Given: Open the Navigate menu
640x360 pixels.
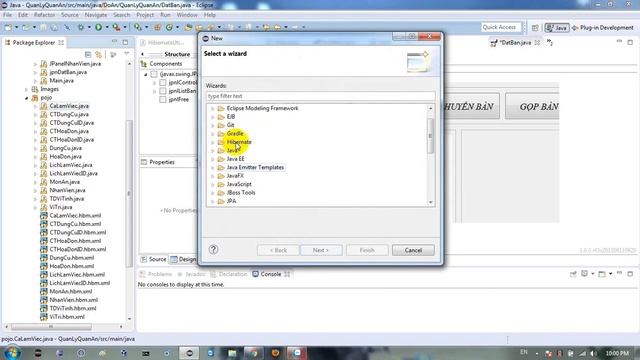Looking at the screenshot, I should click(96, 15).
